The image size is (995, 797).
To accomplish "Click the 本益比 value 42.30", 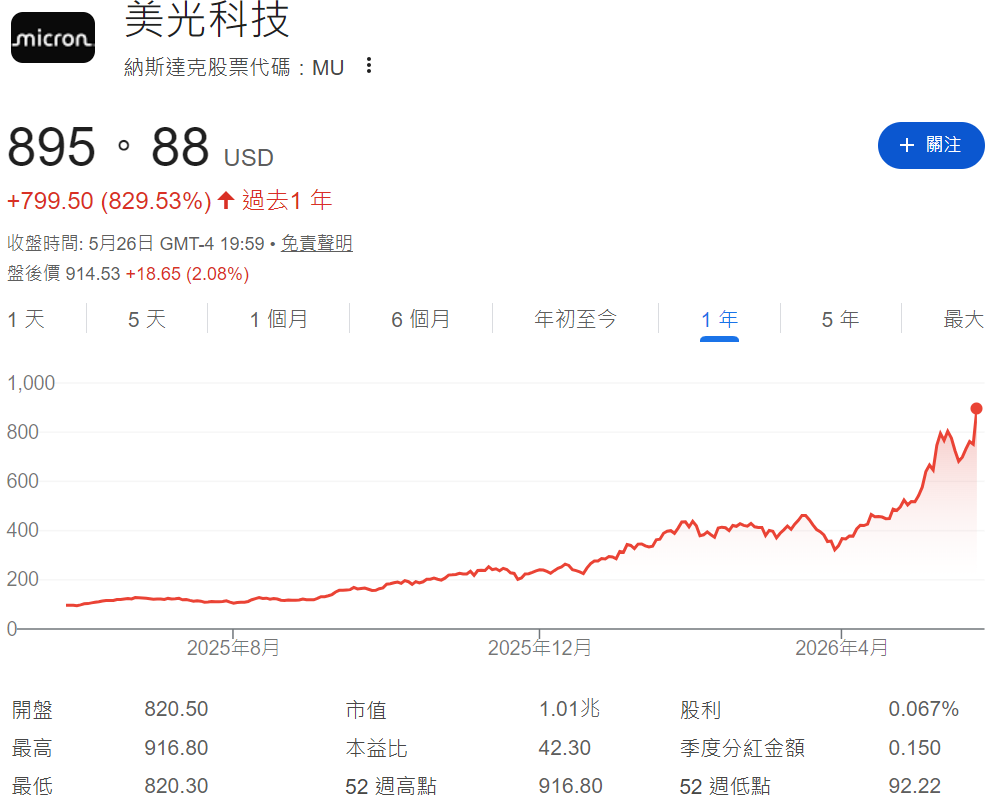I will (565, 748).
